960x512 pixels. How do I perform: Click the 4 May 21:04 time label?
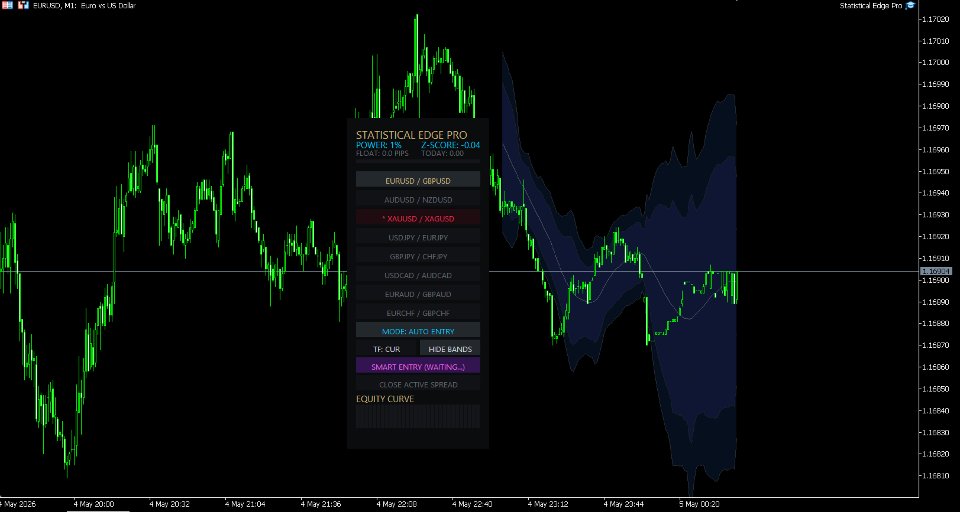245,504
